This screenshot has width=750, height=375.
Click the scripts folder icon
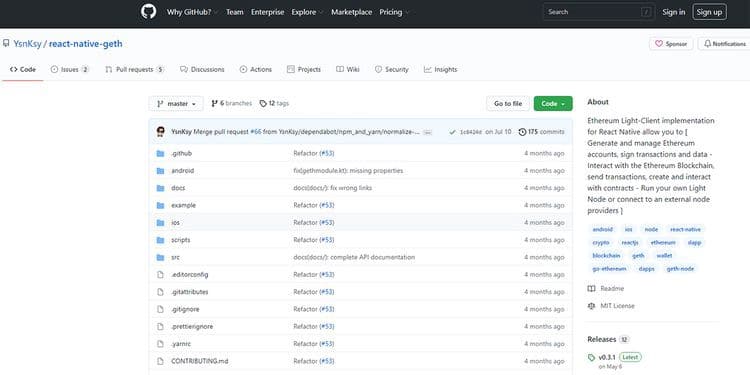click(x=160, y=240)
